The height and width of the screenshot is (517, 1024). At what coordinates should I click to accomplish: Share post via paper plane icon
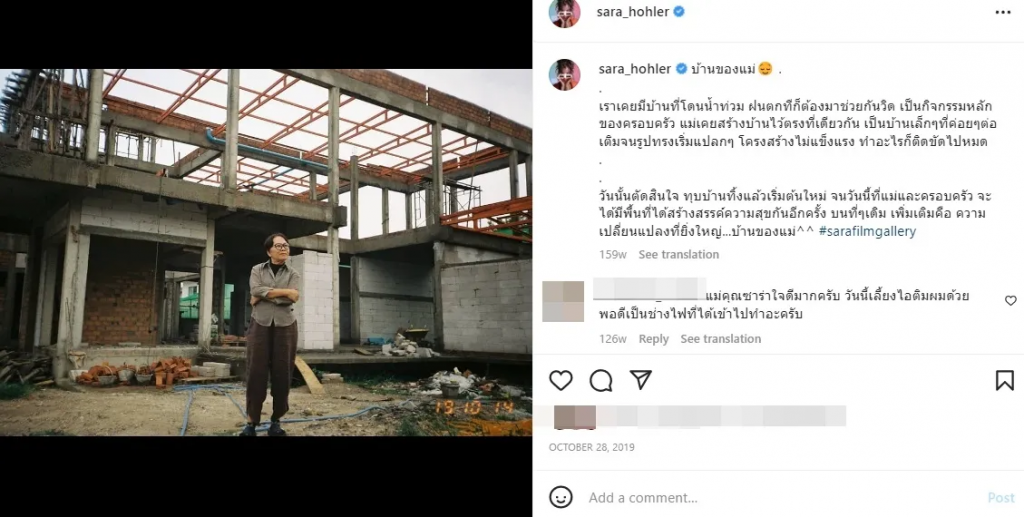click(641, 380)
